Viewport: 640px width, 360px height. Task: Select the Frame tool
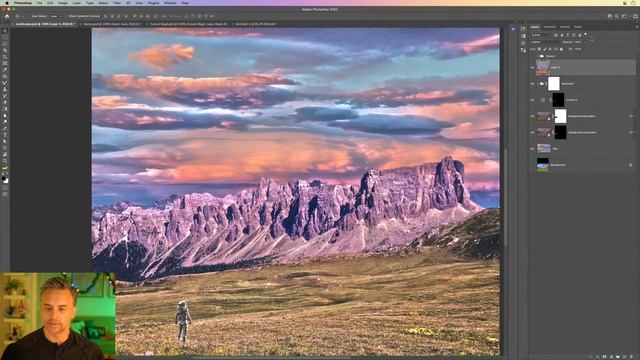[5, 63]
